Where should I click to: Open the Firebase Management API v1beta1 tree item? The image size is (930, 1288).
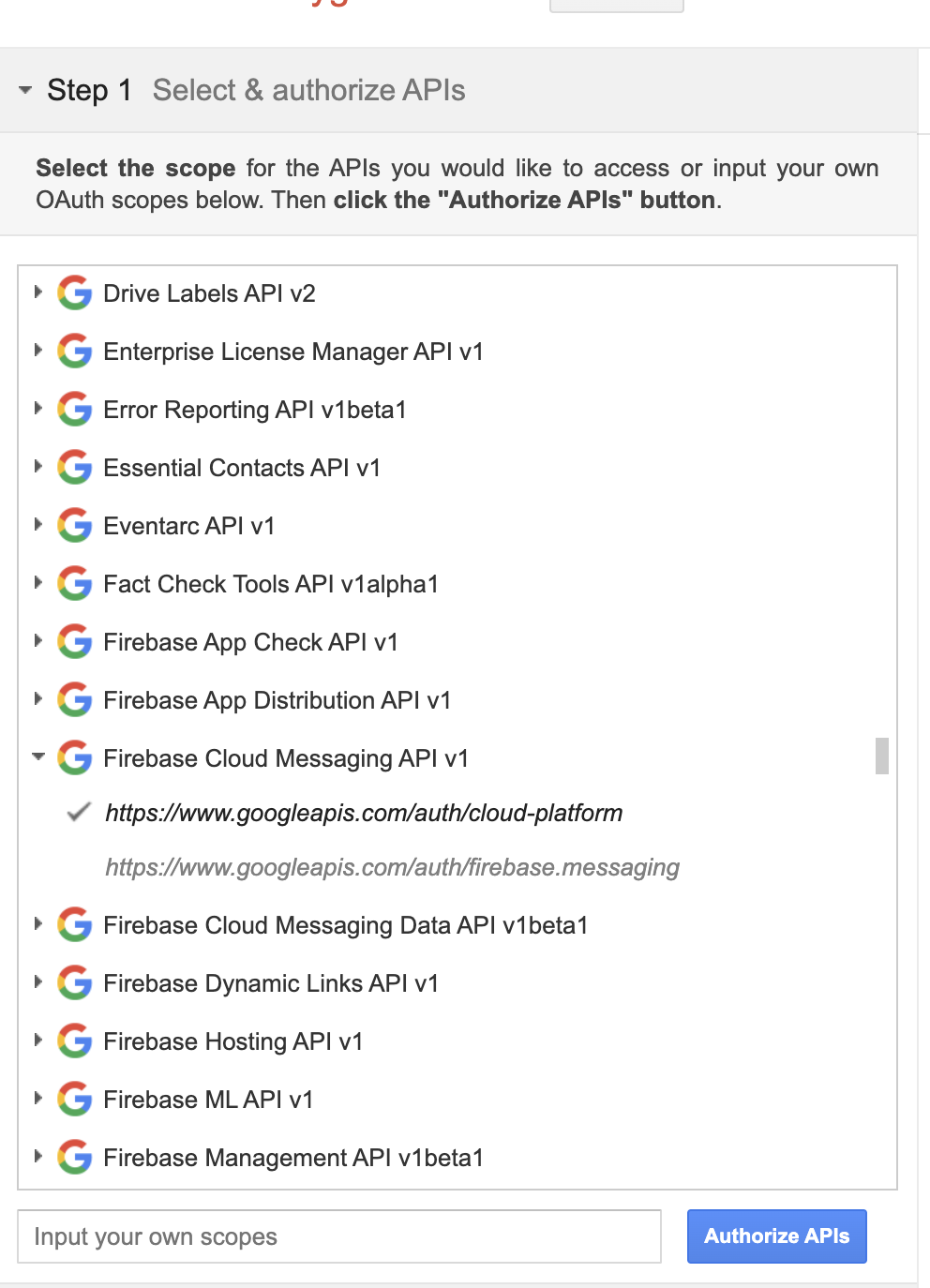point(37,1158)
